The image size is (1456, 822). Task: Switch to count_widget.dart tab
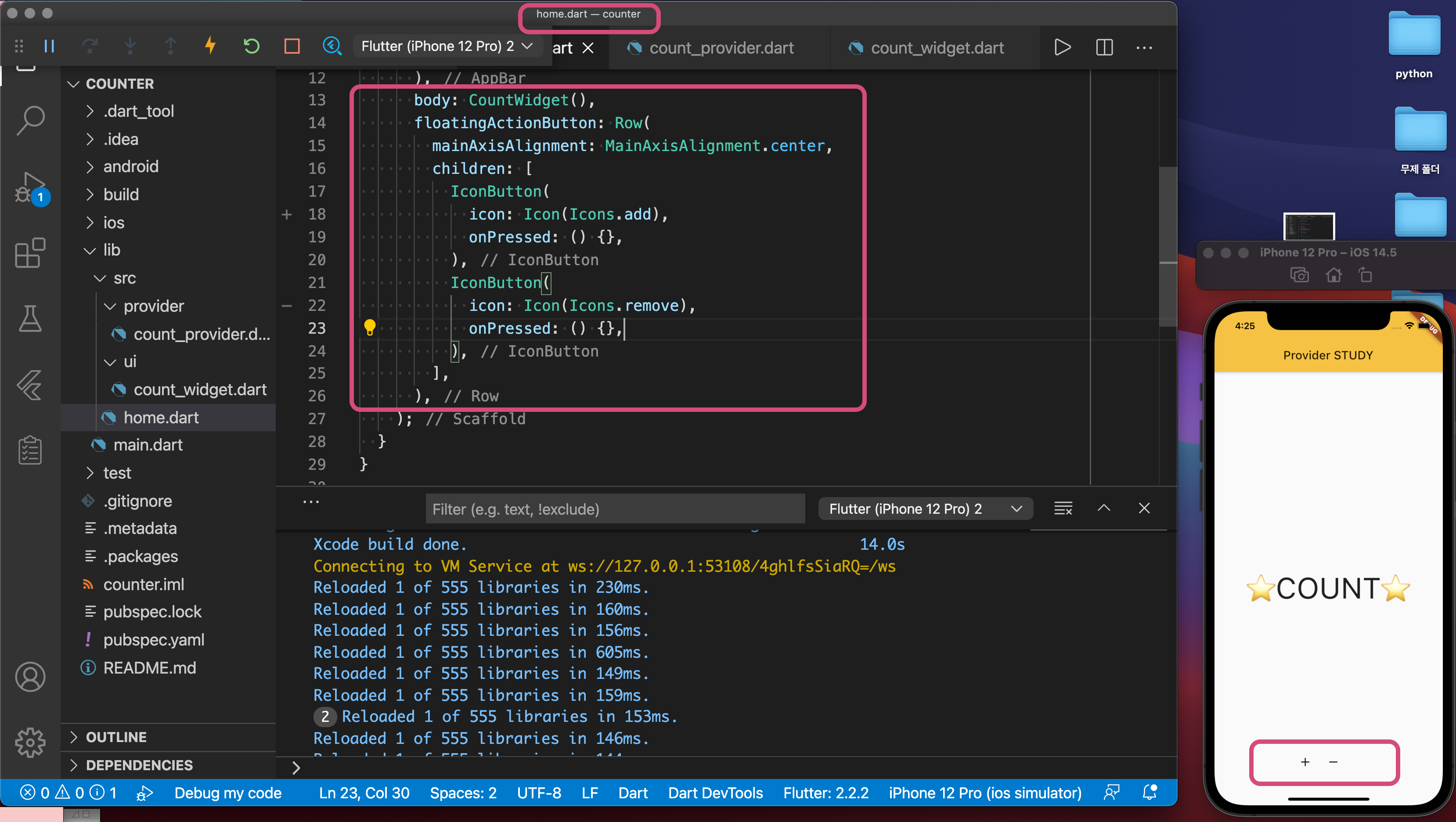(937, 48)
